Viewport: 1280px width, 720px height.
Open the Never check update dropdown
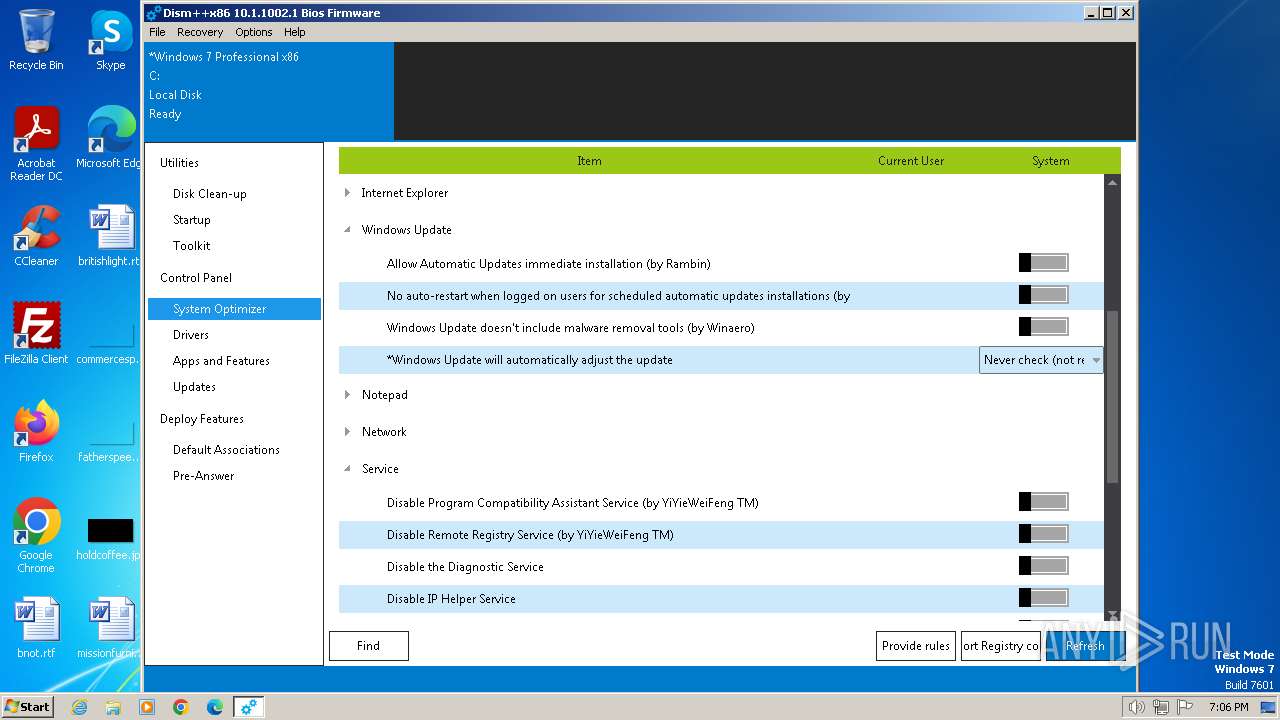click(x=1041, y=360)
